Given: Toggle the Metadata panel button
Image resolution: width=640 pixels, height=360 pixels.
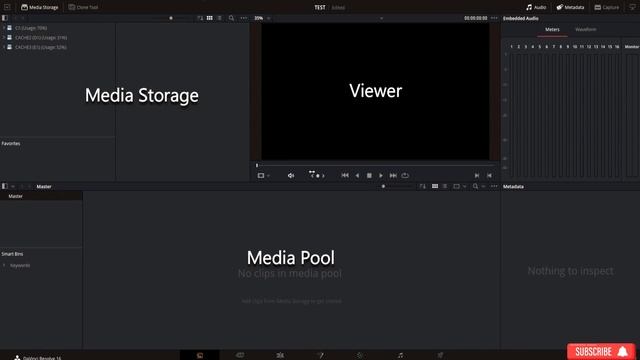Looking at the screenshot, I should click(570, 7).
